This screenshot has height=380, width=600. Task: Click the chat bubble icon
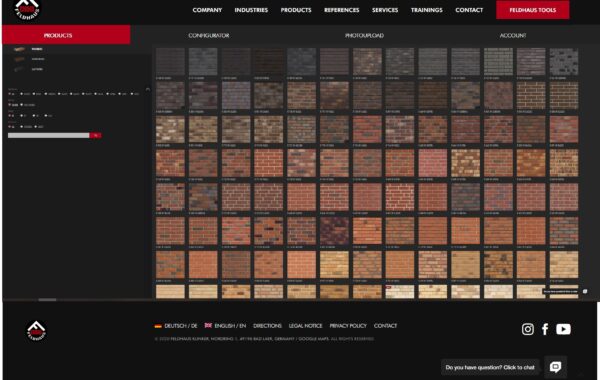pos(555,367)
